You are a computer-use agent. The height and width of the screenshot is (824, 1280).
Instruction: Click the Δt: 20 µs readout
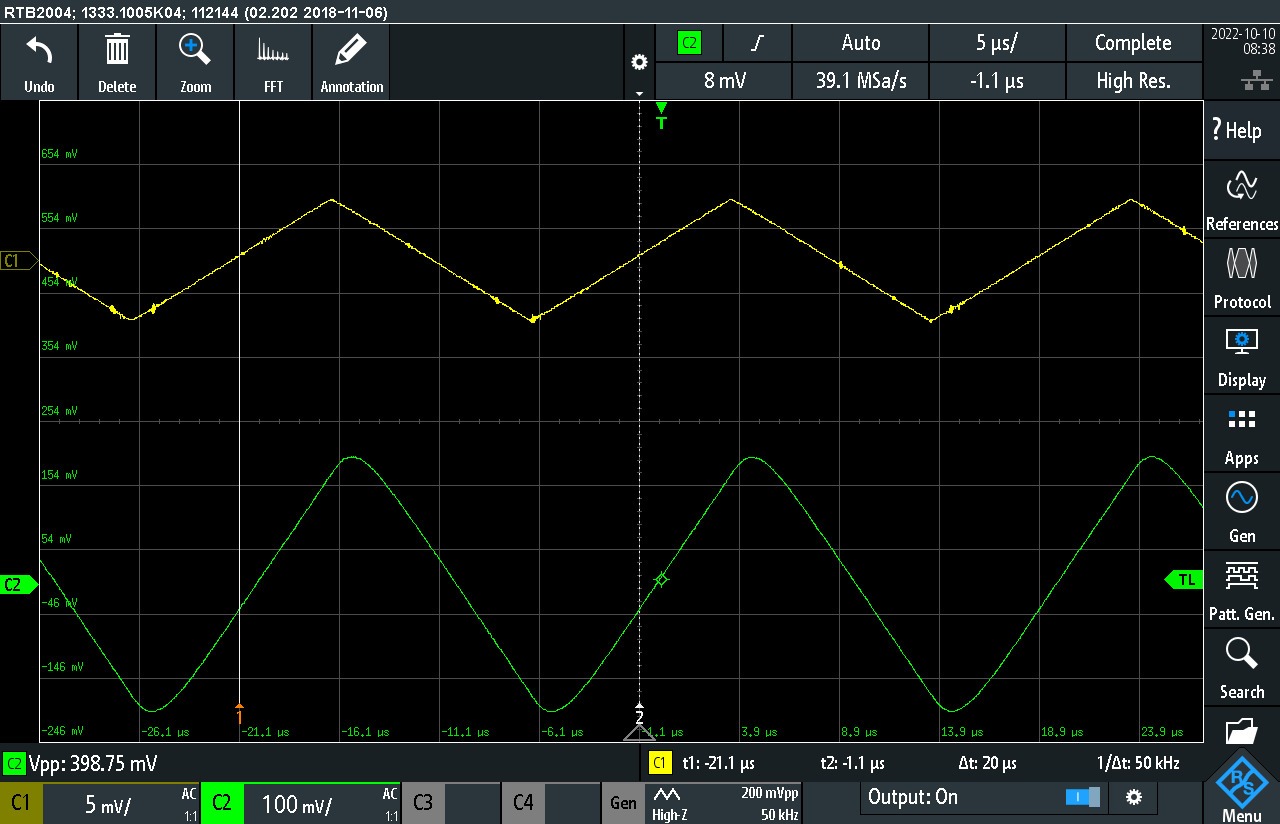coord(987,763)
